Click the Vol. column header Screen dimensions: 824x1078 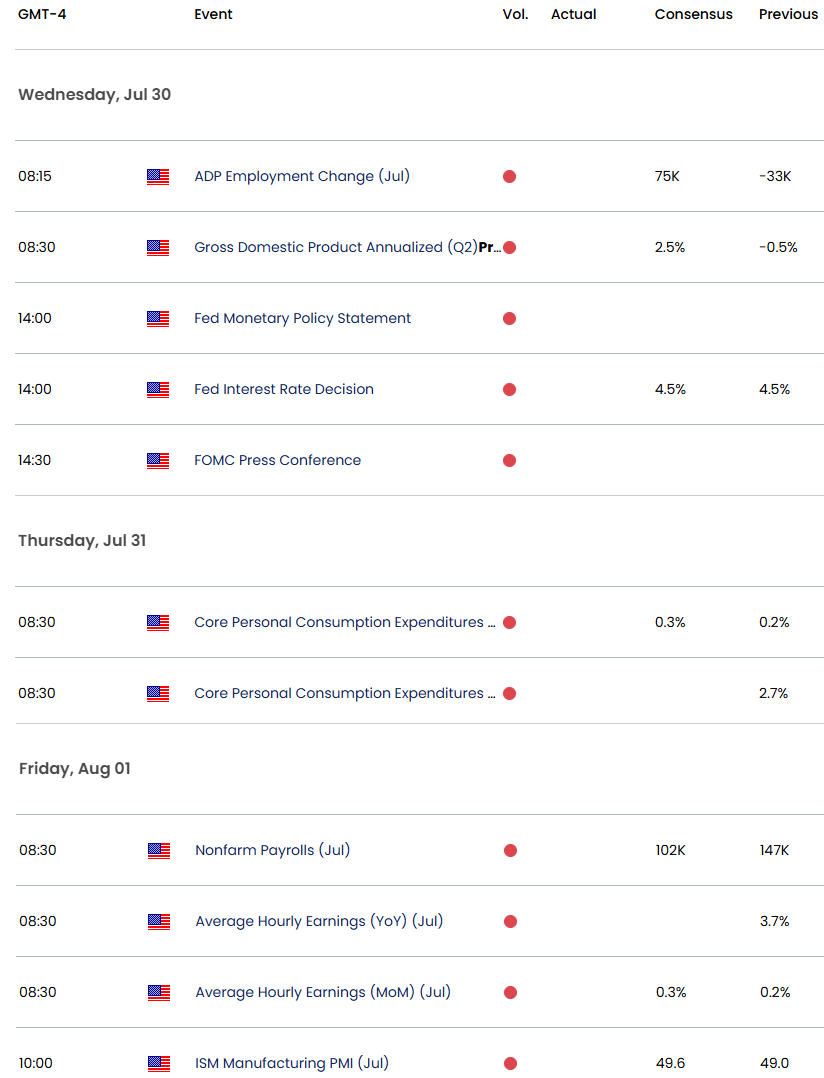tap(515, 14)
